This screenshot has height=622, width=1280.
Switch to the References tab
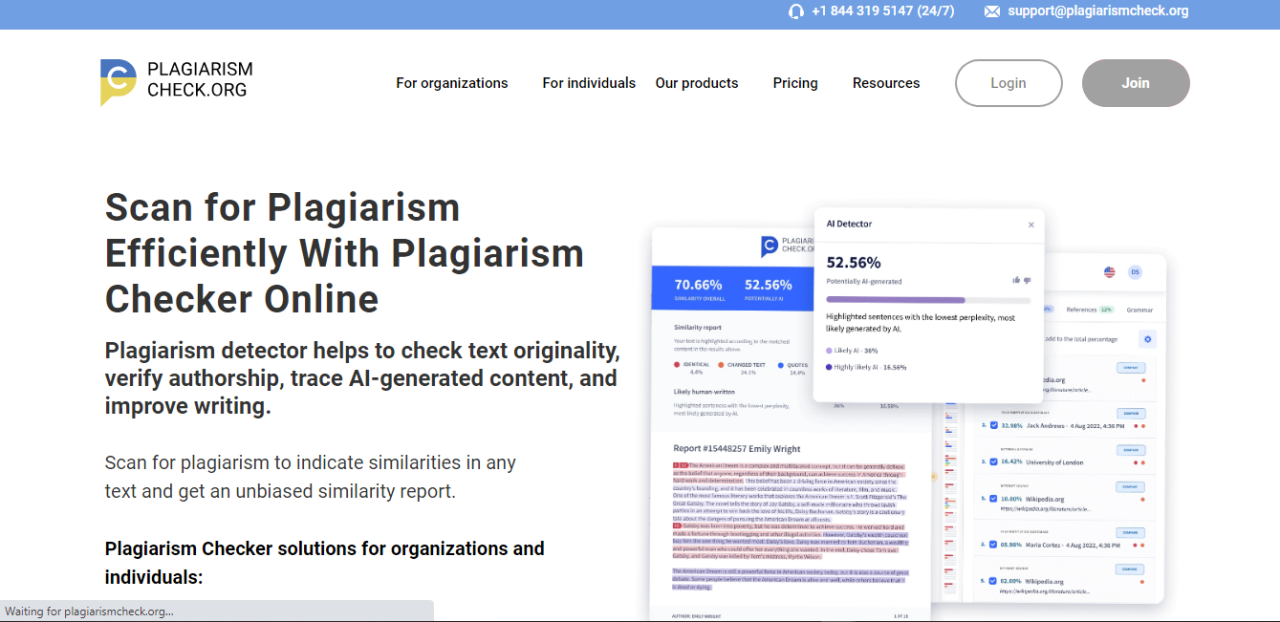pos(1083,309)
